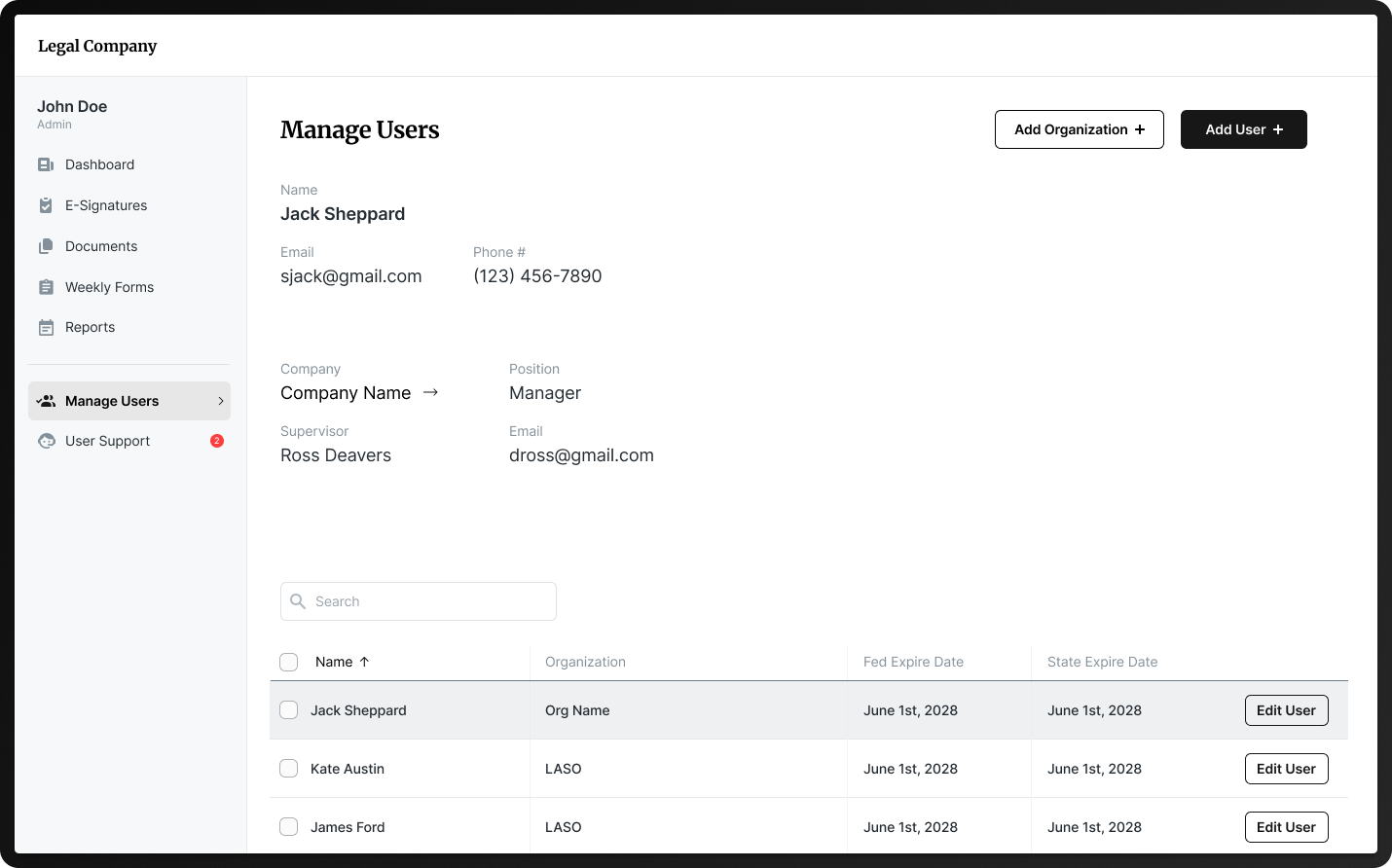Click the State Expire Date column header

[x=1103, y=662]
